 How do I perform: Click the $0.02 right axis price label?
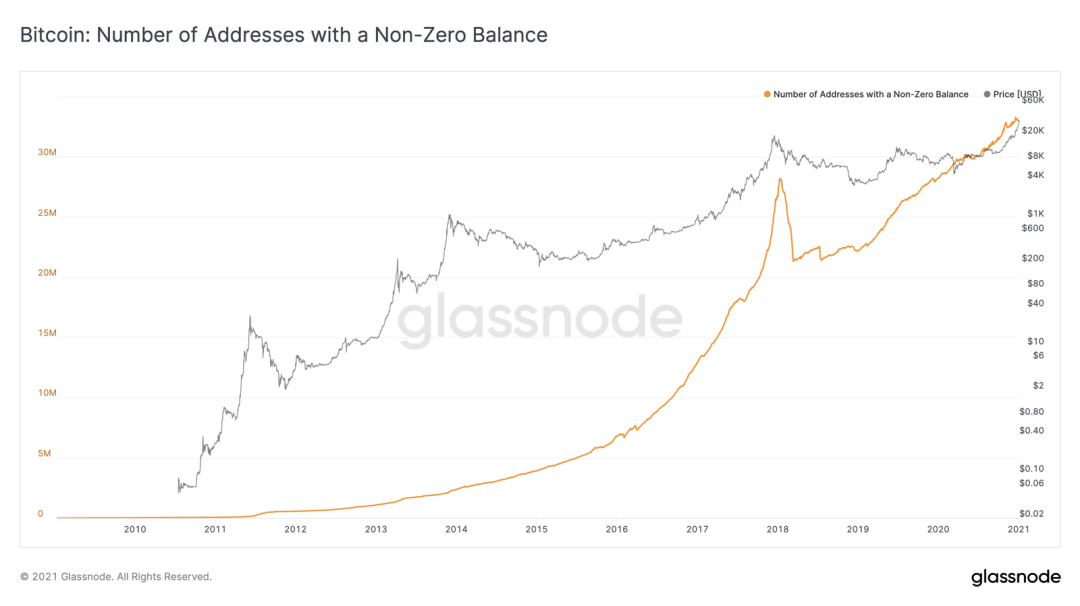[x=1031, y=514]
